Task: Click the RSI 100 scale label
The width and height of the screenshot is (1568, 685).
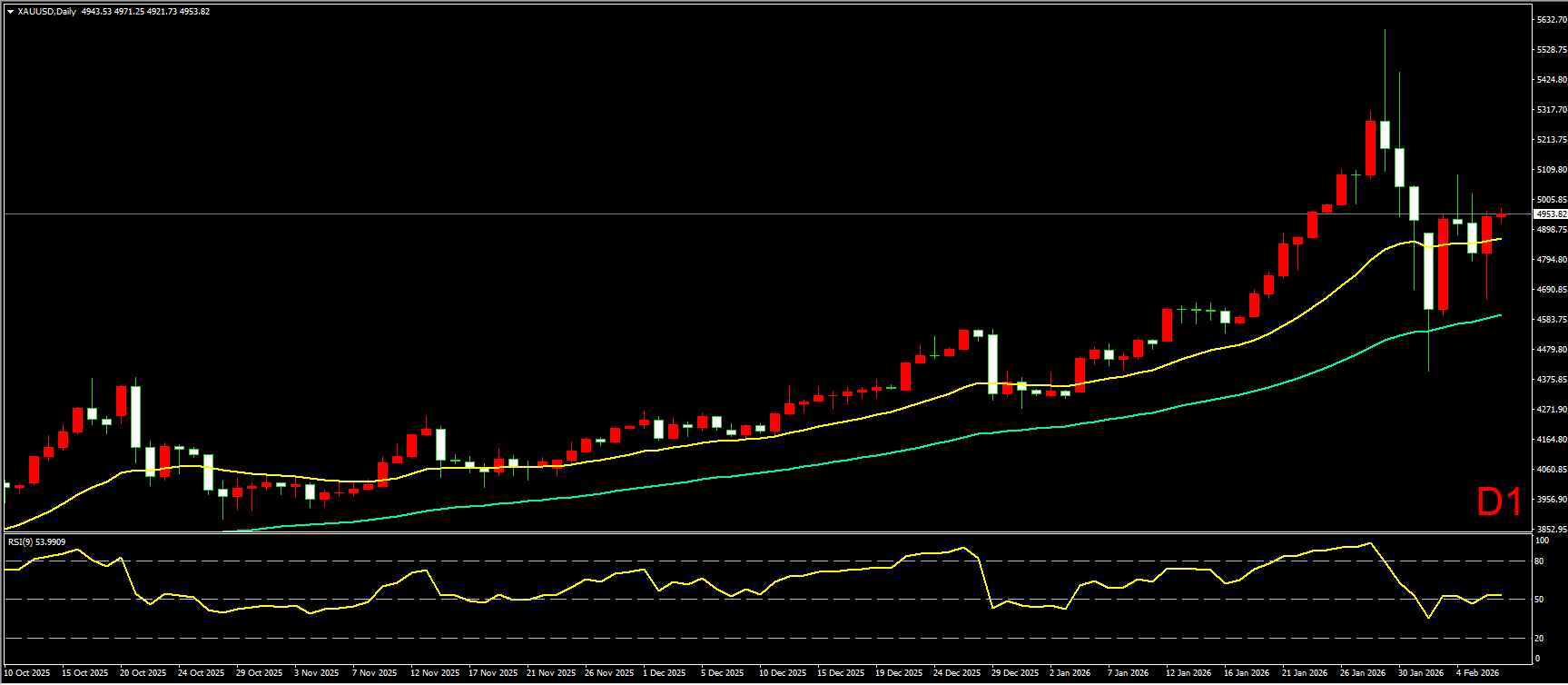Action: point(1541,541)
